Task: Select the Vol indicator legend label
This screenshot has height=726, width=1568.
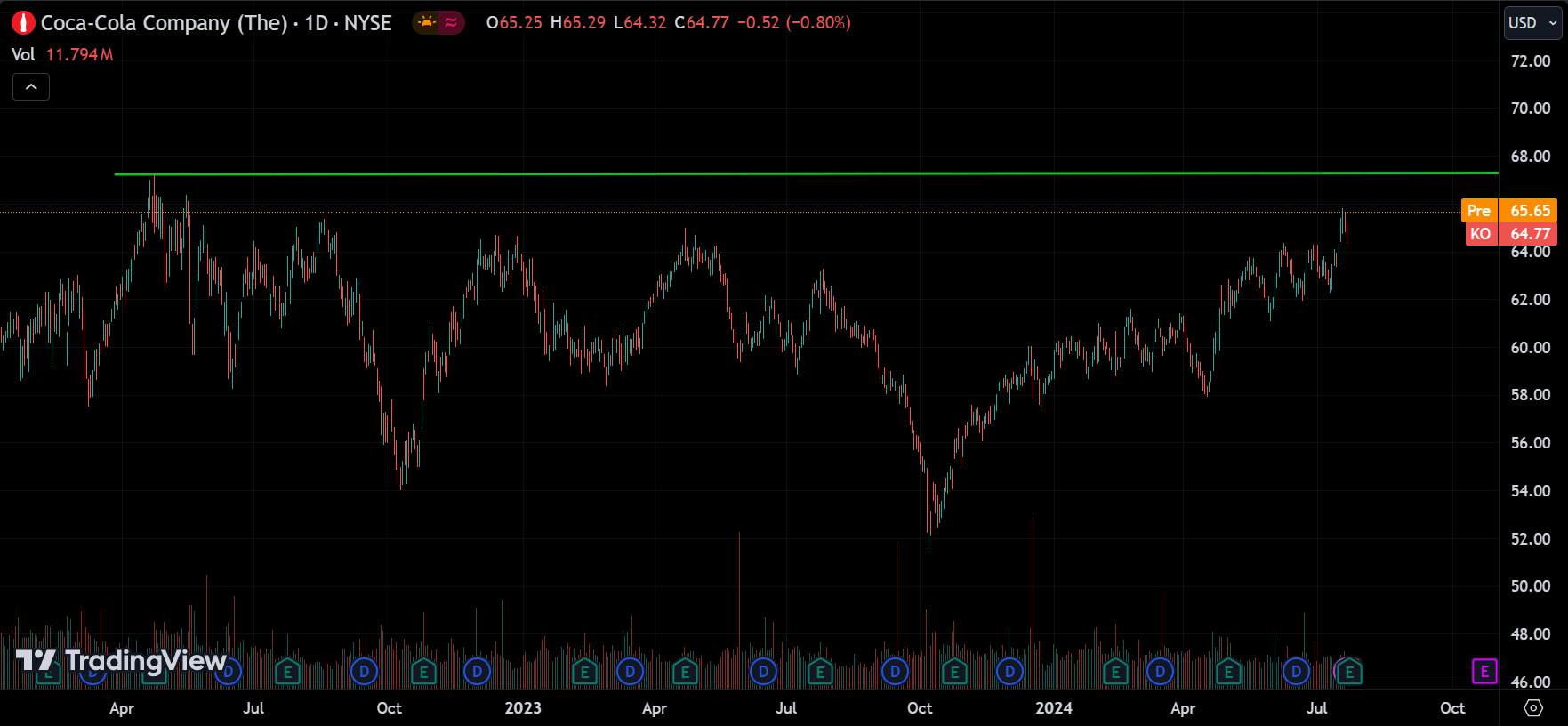Action: 23,54
